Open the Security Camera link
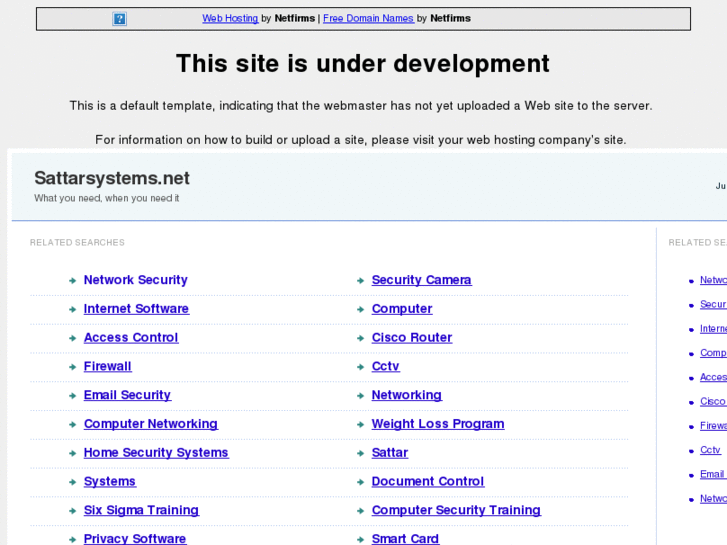Screen dimensions: 727x545 coord(421,280)
